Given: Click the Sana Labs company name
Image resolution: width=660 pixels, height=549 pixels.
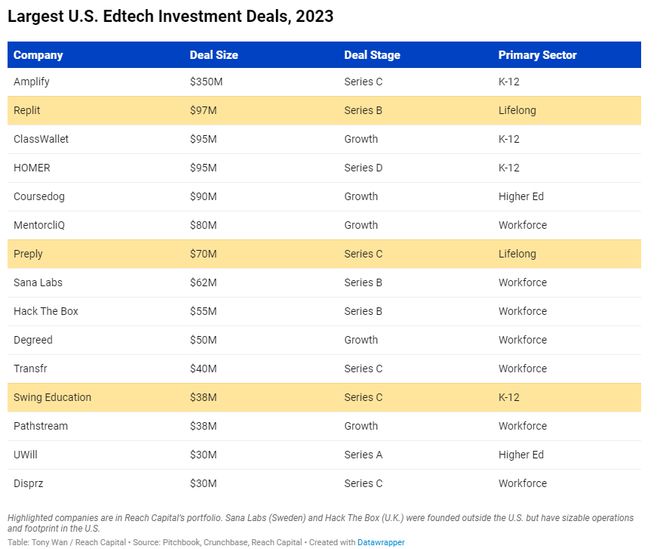Looking at the screenshot, I should [x=38, y=283].
